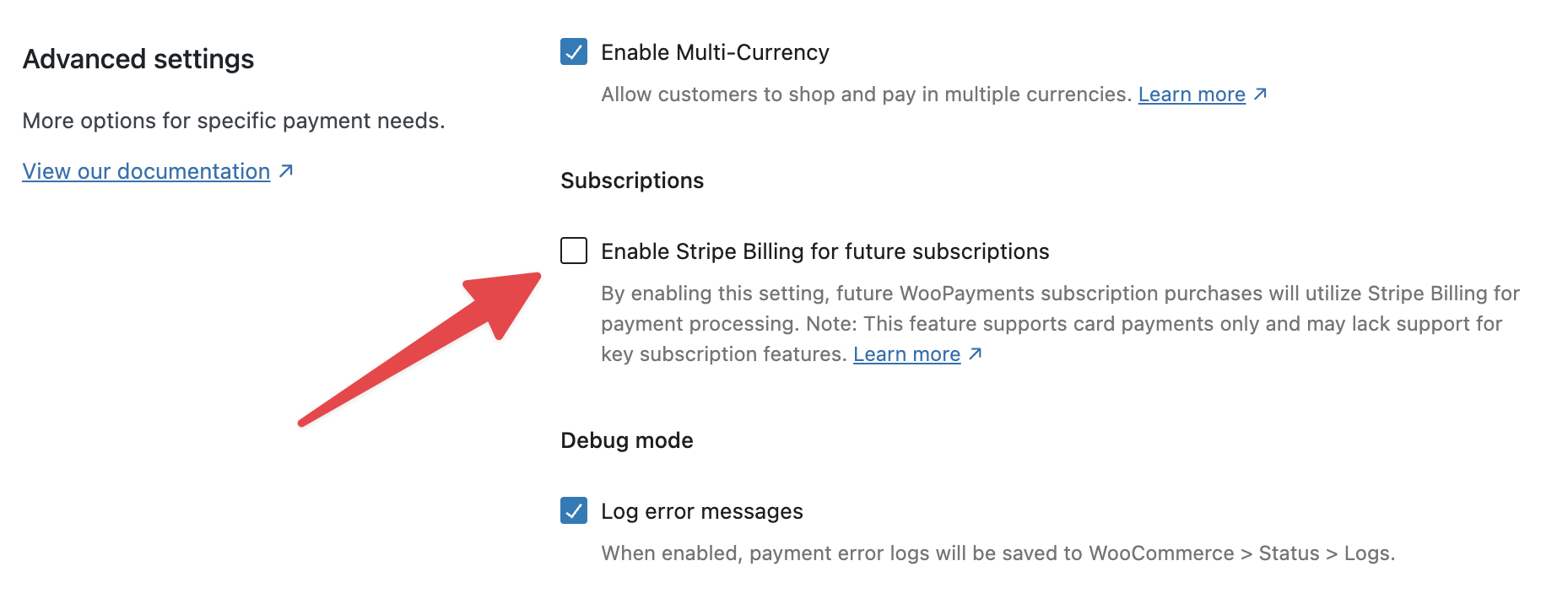Select the Debug mode section heading
The width and height of the screenshot is (1568, 604).
coord(627,440)
